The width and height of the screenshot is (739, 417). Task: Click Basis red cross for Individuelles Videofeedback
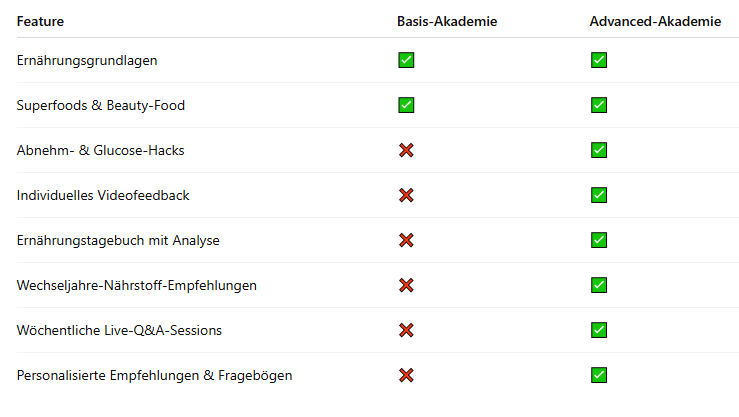pos(406,195)
